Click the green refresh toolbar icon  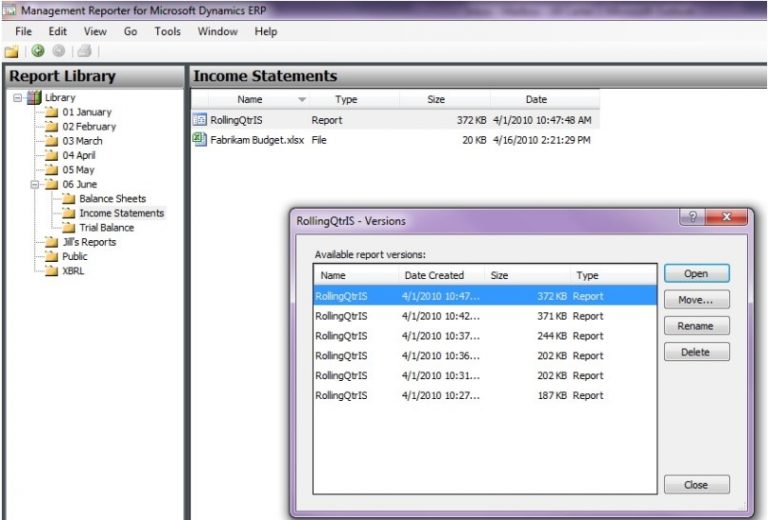coord(38,50)
